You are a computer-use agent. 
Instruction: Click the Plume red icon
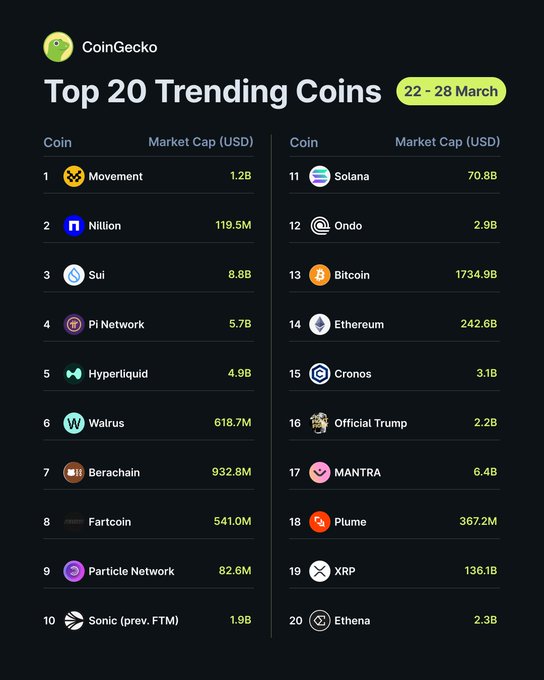click(320, 522)
